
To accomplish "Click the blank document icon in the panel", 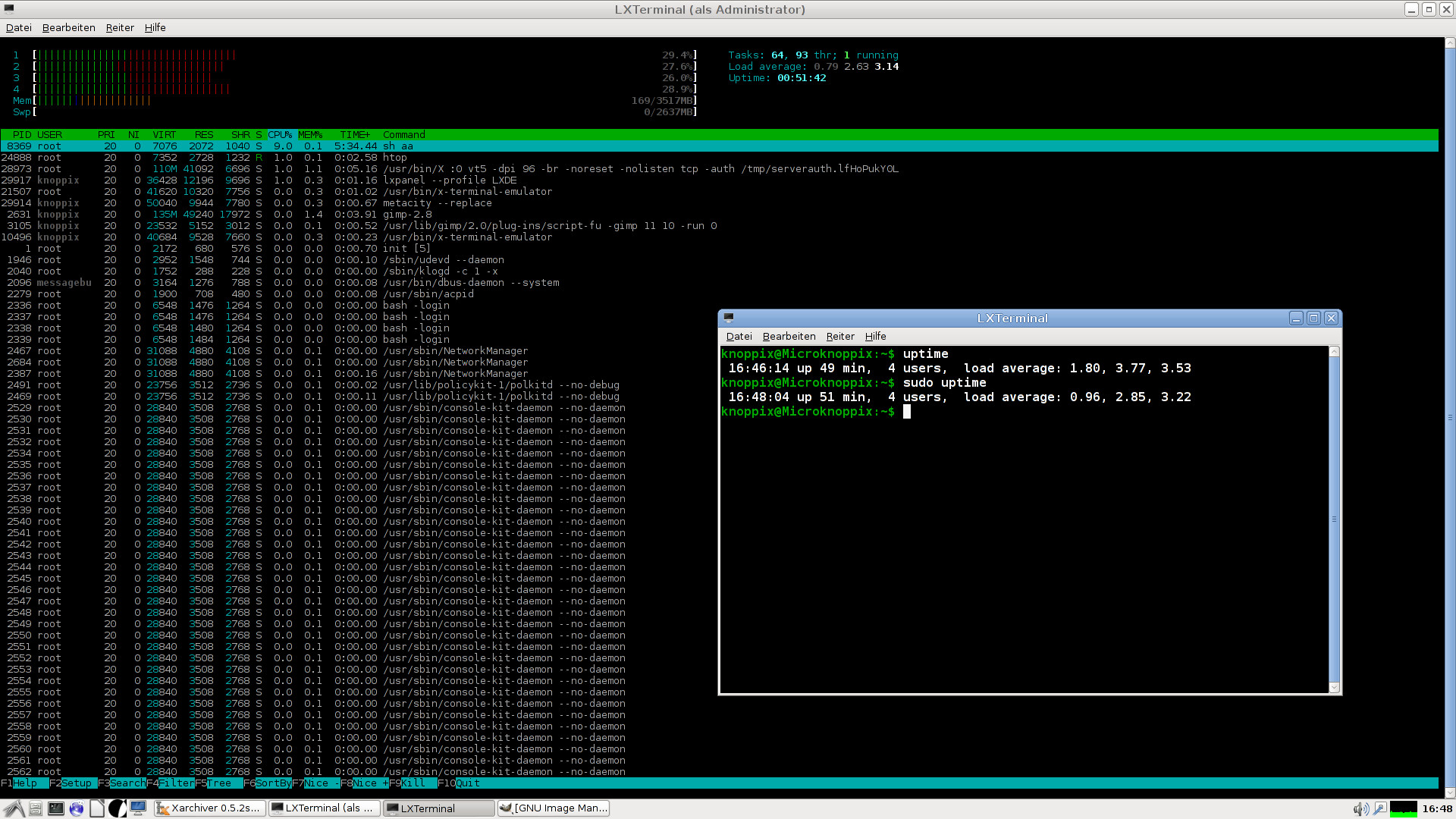I will pyautogui.click(x=97, y=808).
